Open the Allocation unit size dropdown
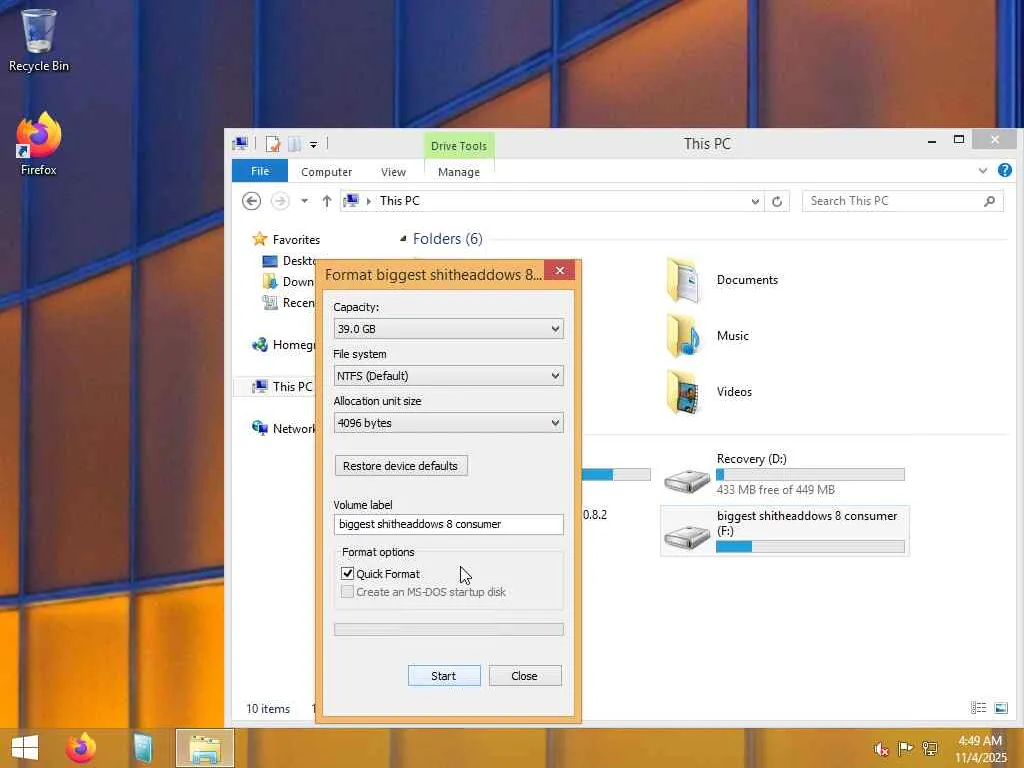 click(x=448, y=423)
